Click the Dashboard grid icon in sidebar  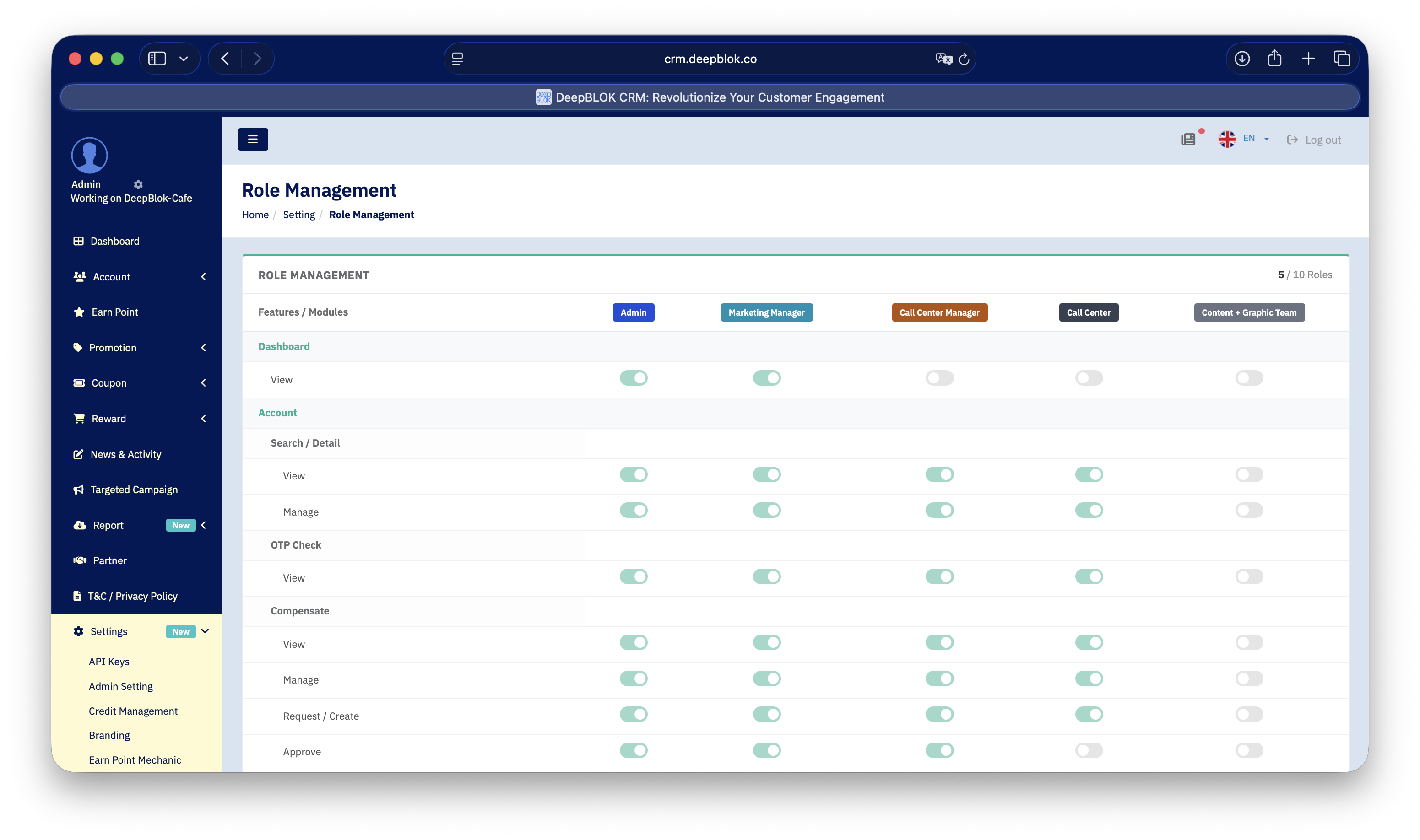click(78, 241)
